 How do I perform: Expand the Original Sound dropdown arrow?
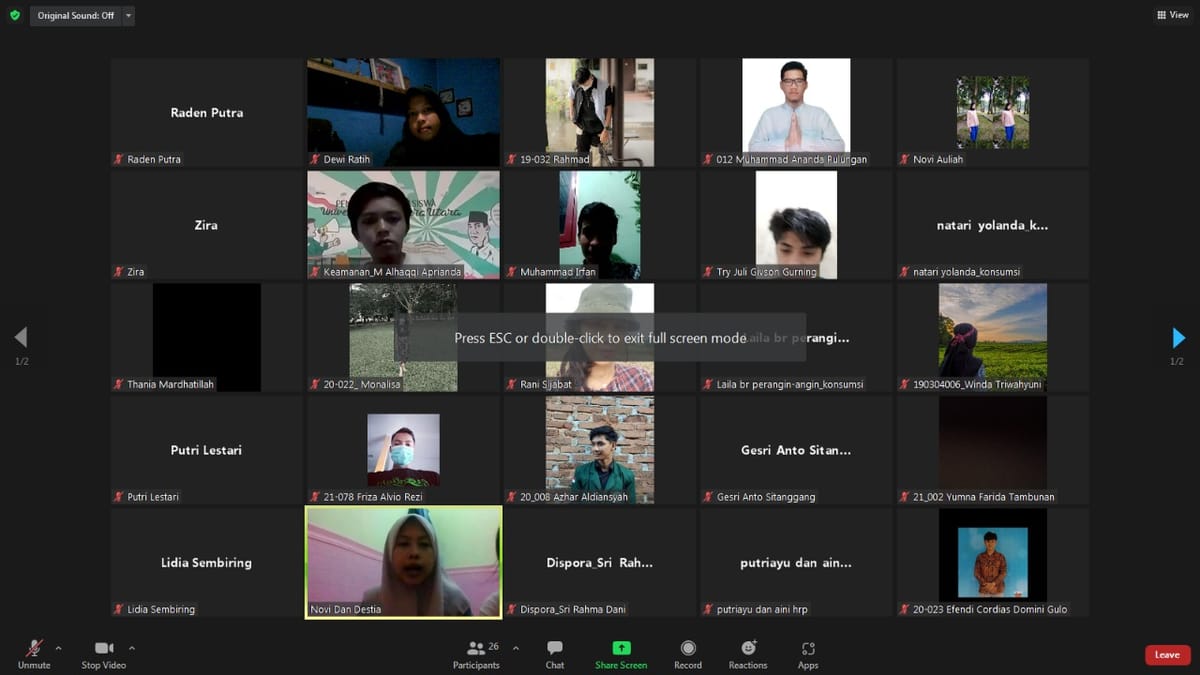pyautogui.click(x=128, y=16)
